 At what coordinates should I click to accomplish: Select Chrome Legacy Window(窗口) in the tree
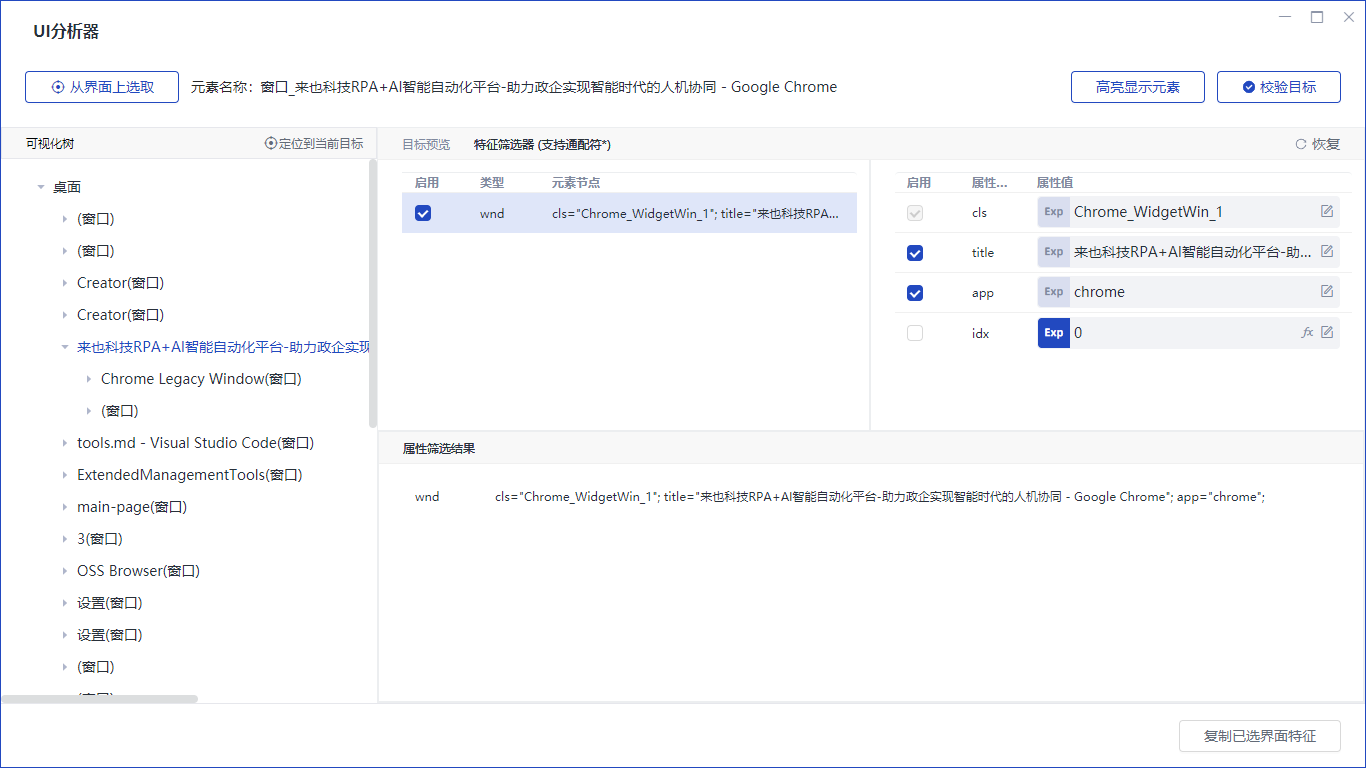[x=201, y=379]
